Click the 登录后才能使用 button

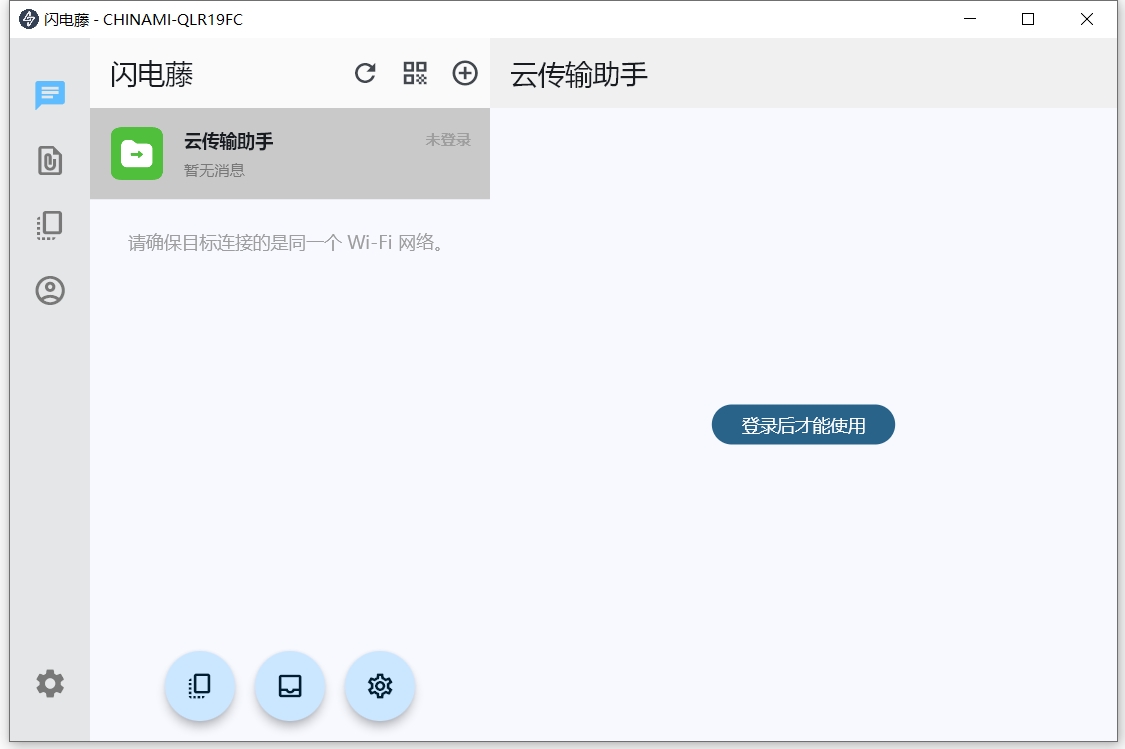click(803, 425)
